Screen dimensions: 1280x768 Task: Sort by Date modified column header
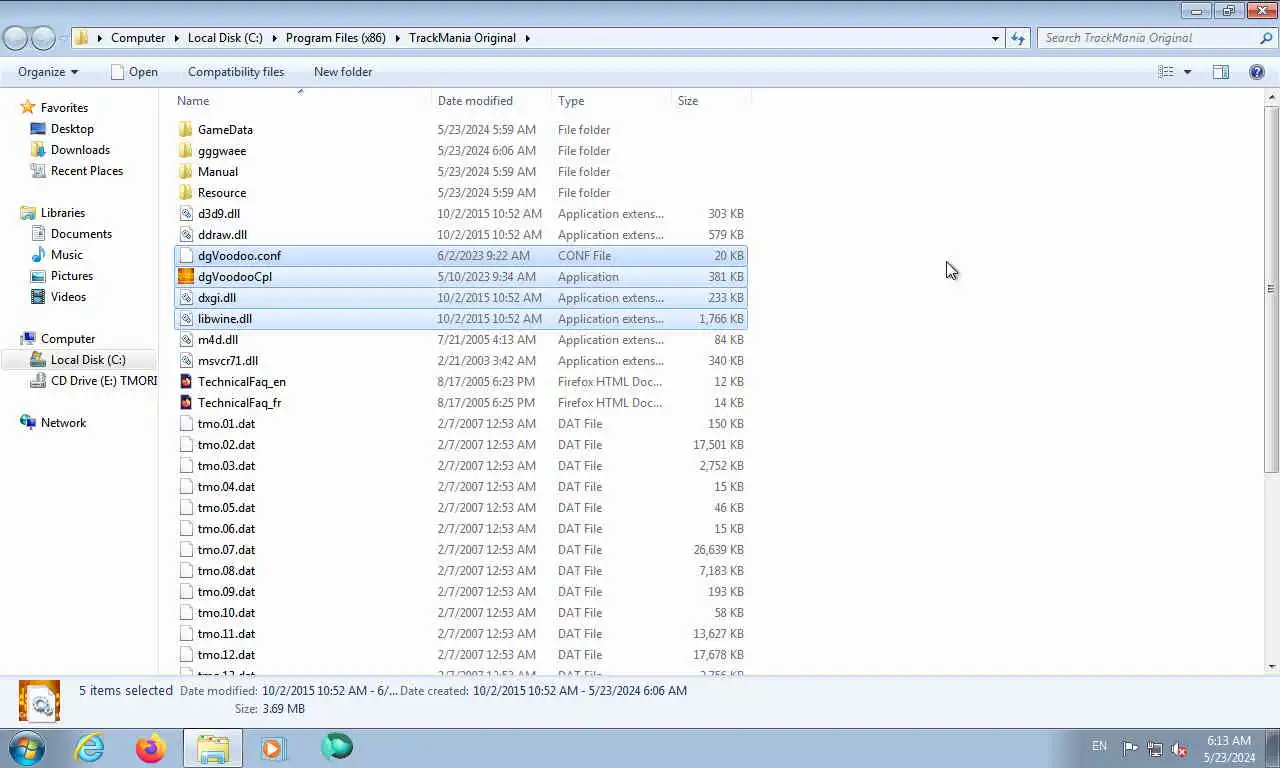[491, 101]
